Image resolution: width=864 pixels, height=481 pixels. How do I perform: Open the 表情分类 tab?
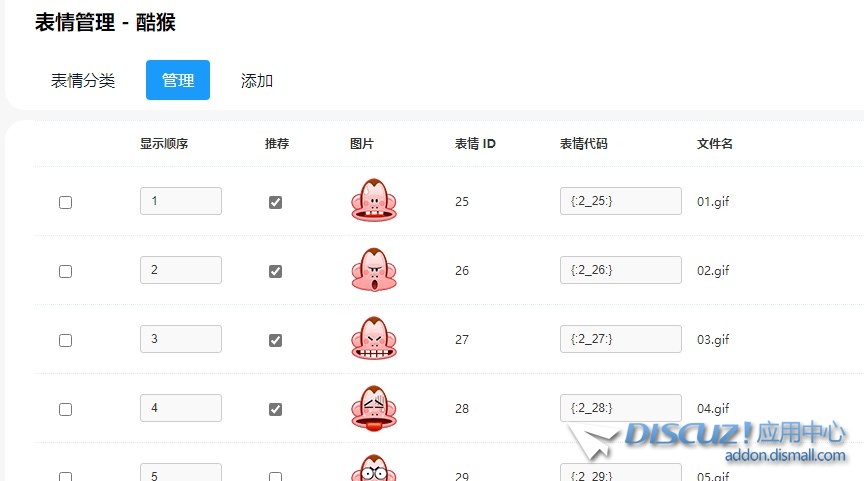pyautogui.click(x=83, y=80)
